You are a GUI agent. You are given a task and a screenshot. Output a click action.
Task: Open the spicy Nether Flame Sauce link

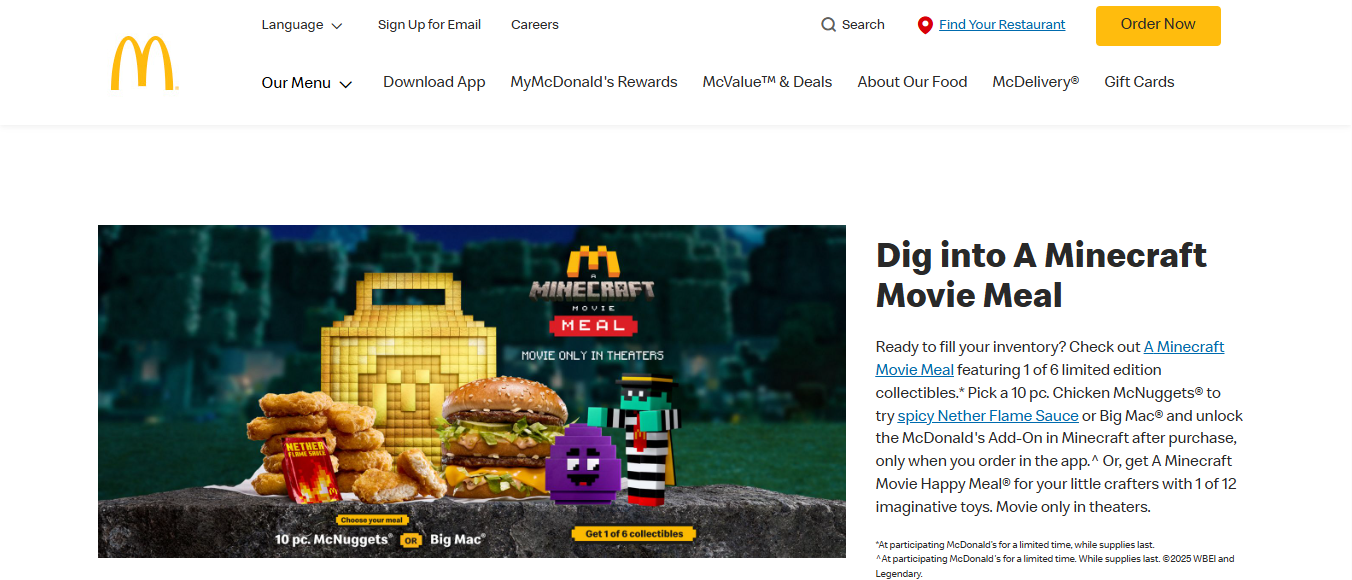(987, 415)
